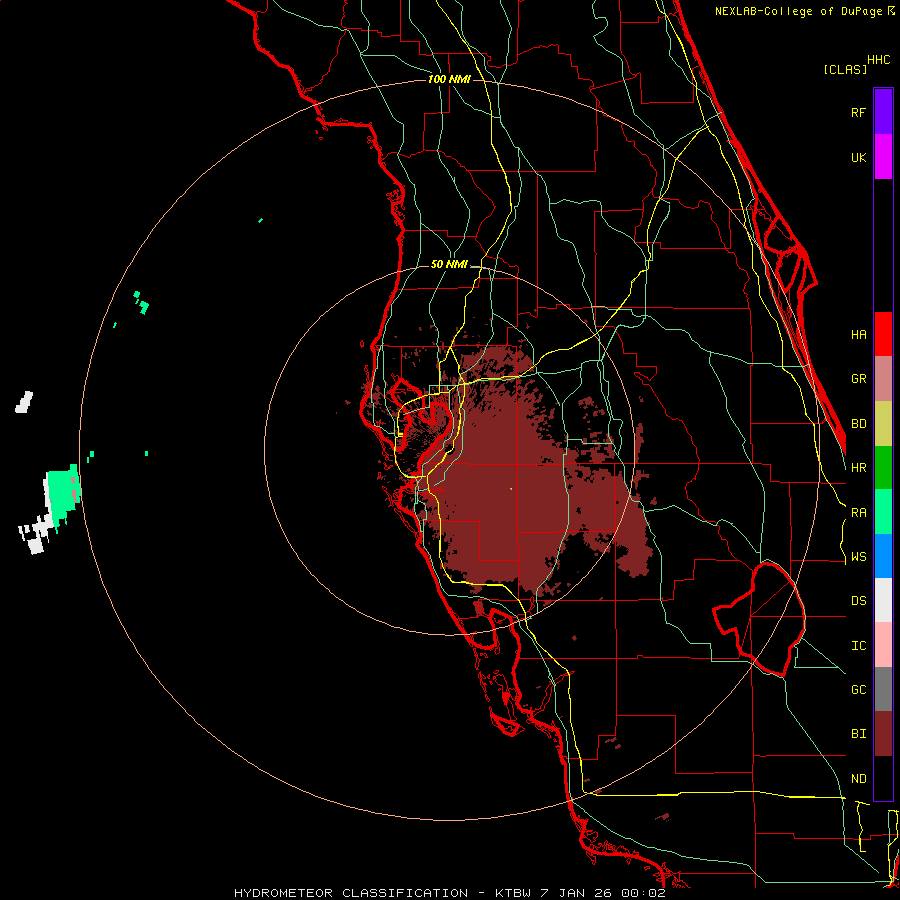Select the gray GC legend swatch

point(883,689)
